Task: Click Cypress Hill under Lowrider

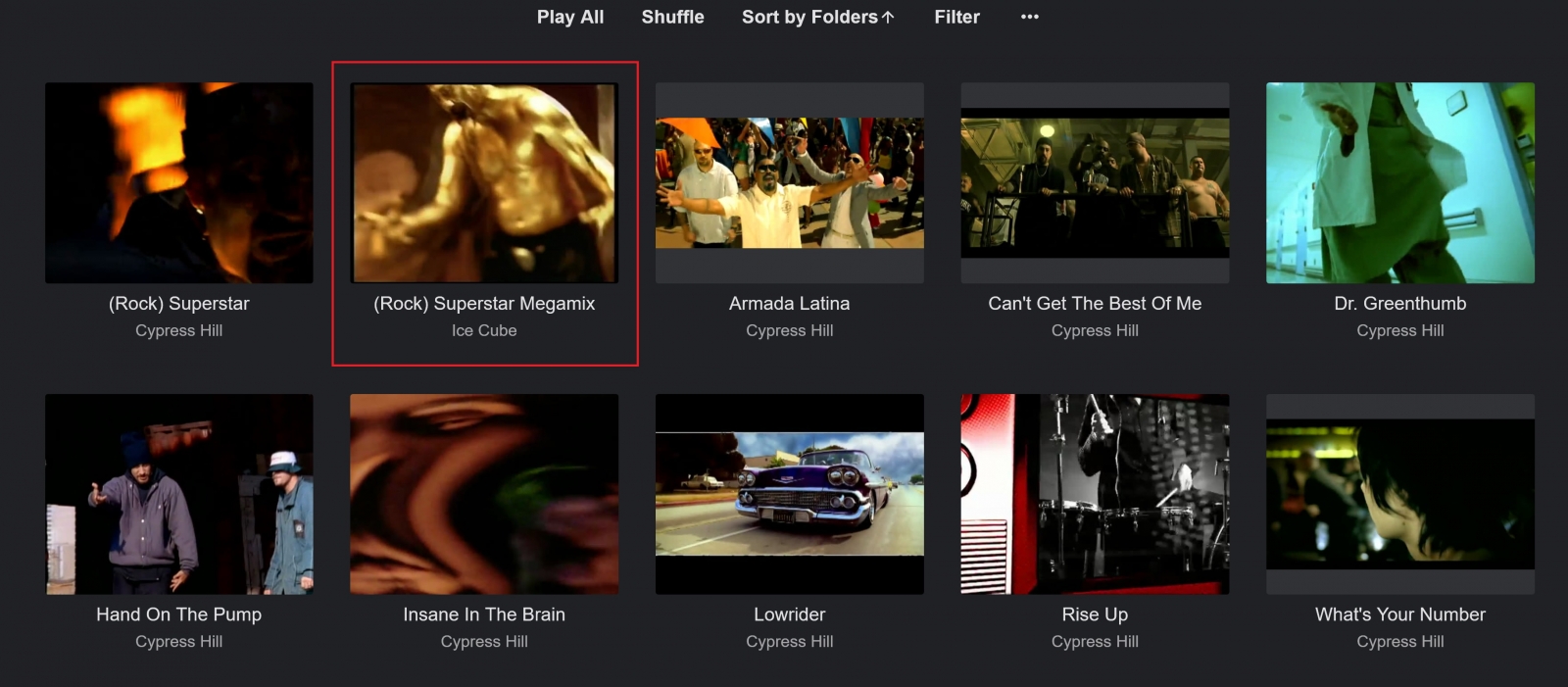Action: 790,642
